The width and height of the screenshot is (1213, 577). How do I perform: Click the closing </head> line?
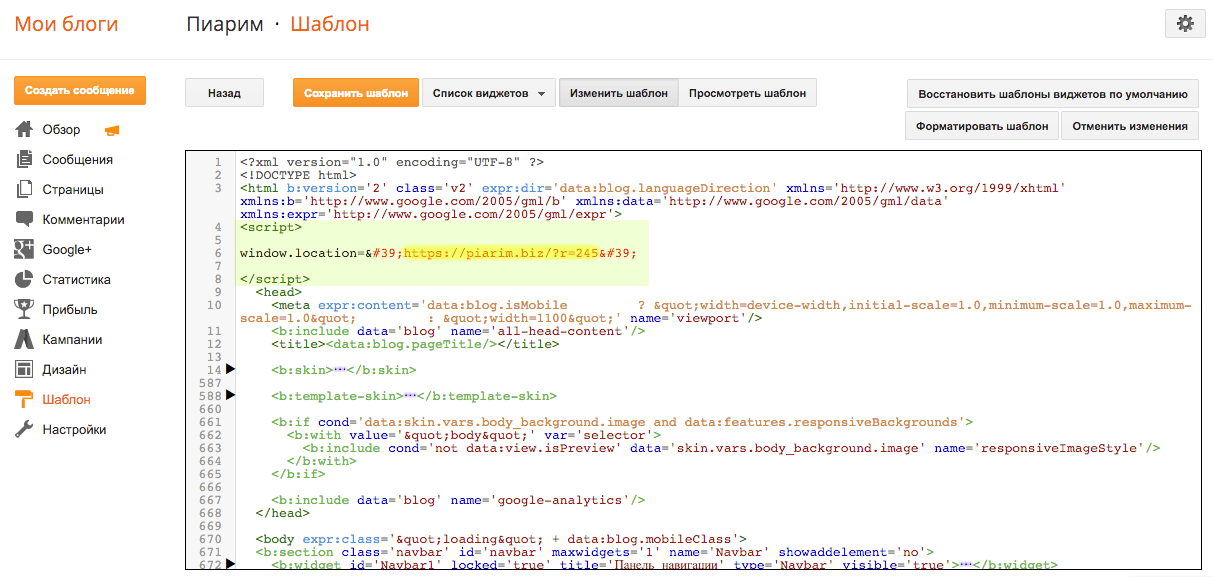tap(282, 513)
